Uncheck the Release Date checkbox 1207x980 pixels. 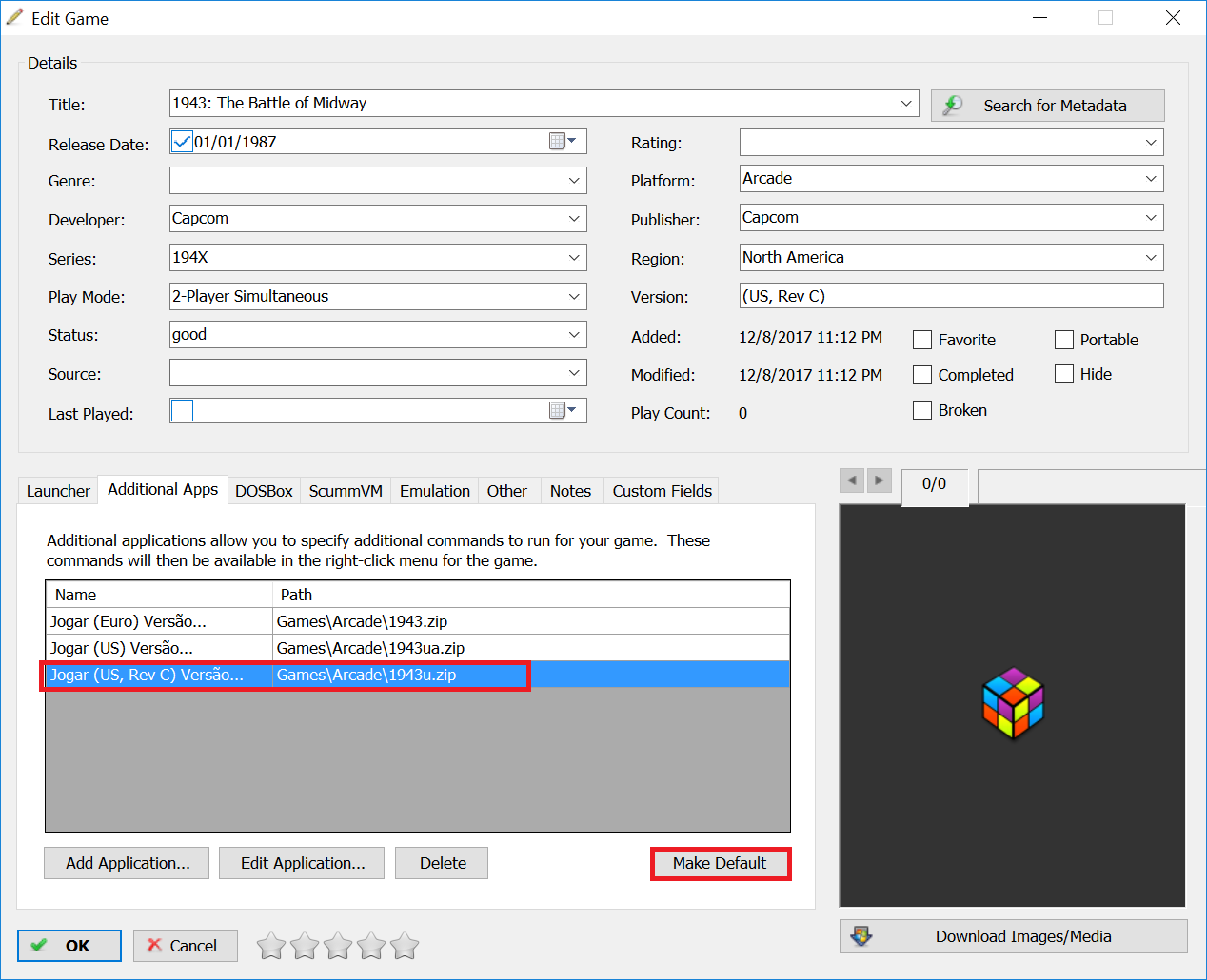(182, 142)
